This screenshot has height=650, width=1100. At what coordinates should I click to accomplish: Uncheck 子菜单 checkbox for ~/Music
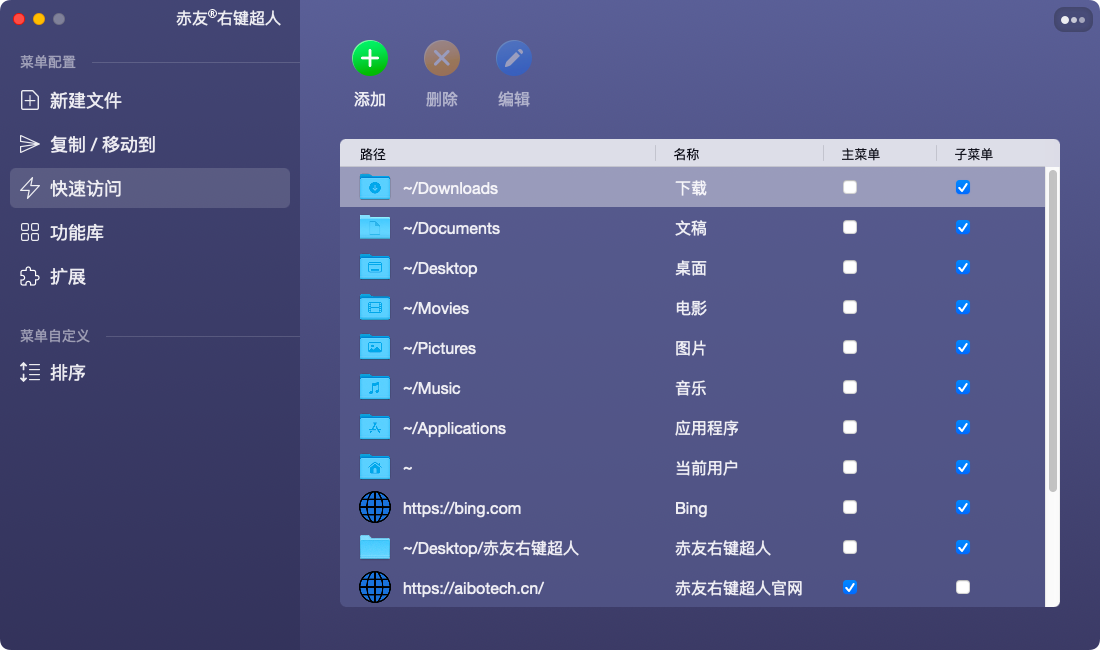(x=962, y=387)
